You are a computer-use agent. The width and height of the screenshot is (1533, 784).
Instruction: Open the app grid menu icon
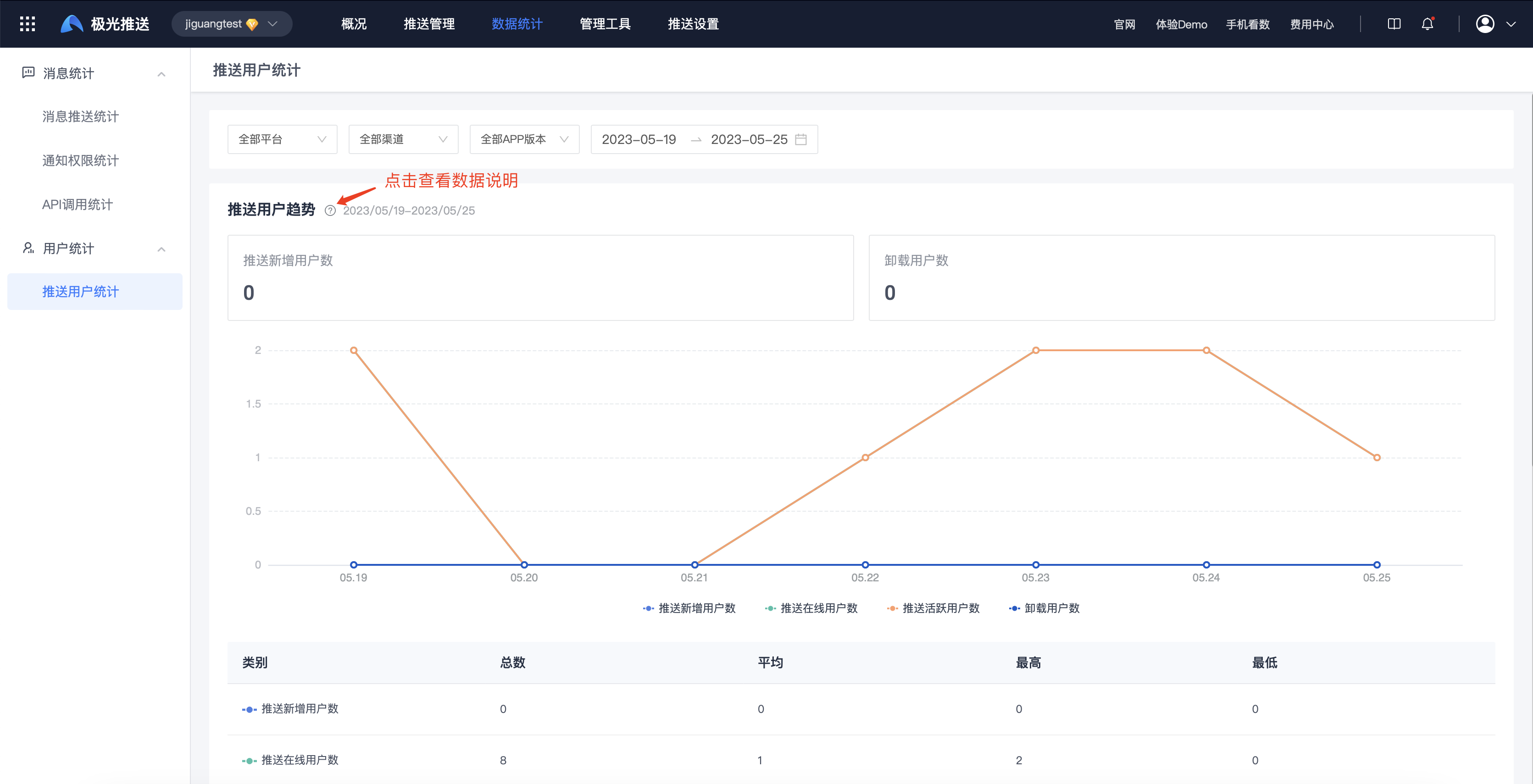pyautogui.click(x=28, y=24)
